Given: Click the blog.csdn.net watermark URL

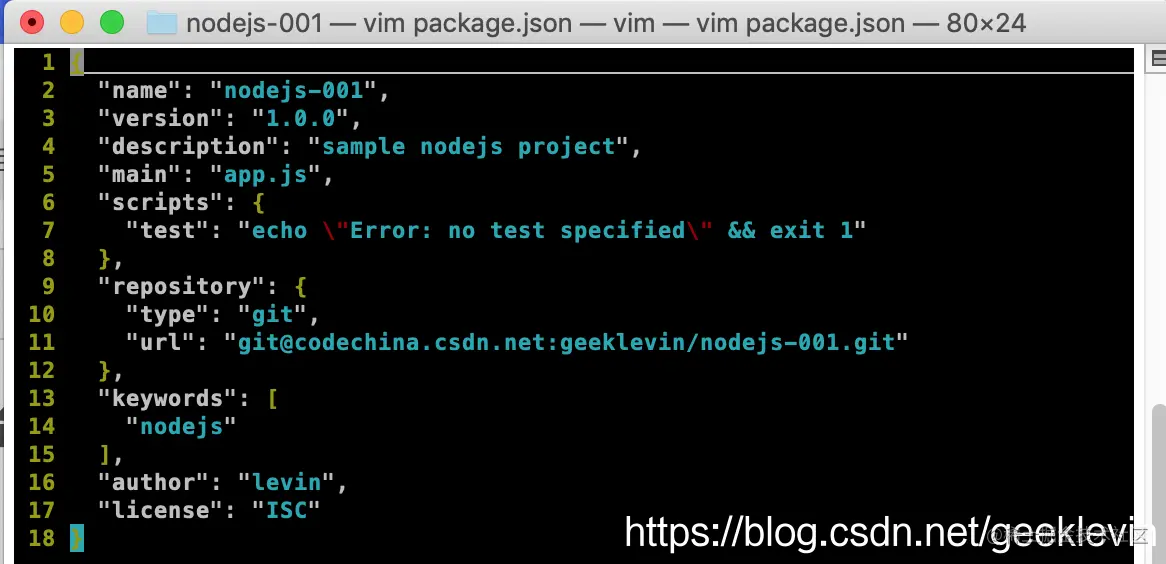Looking at the screenshot, I should coord(879,531).
